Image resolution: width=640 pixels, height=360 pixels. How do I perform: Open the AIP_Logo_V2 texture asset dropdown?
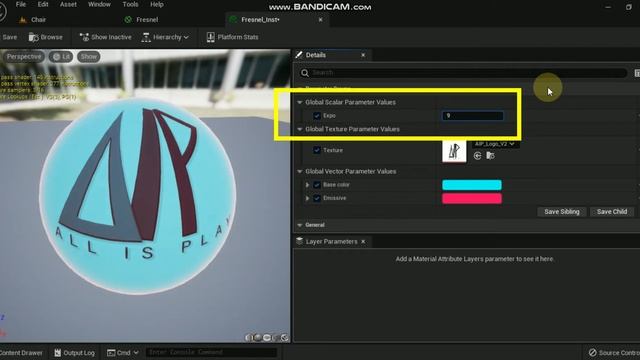[x=496, y=144]
